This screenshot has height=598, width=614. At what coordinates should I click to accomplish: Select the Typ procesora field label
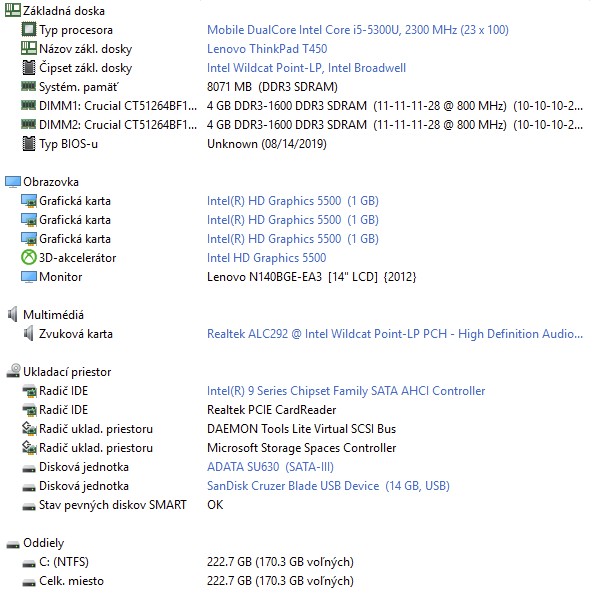pos(76,30)
